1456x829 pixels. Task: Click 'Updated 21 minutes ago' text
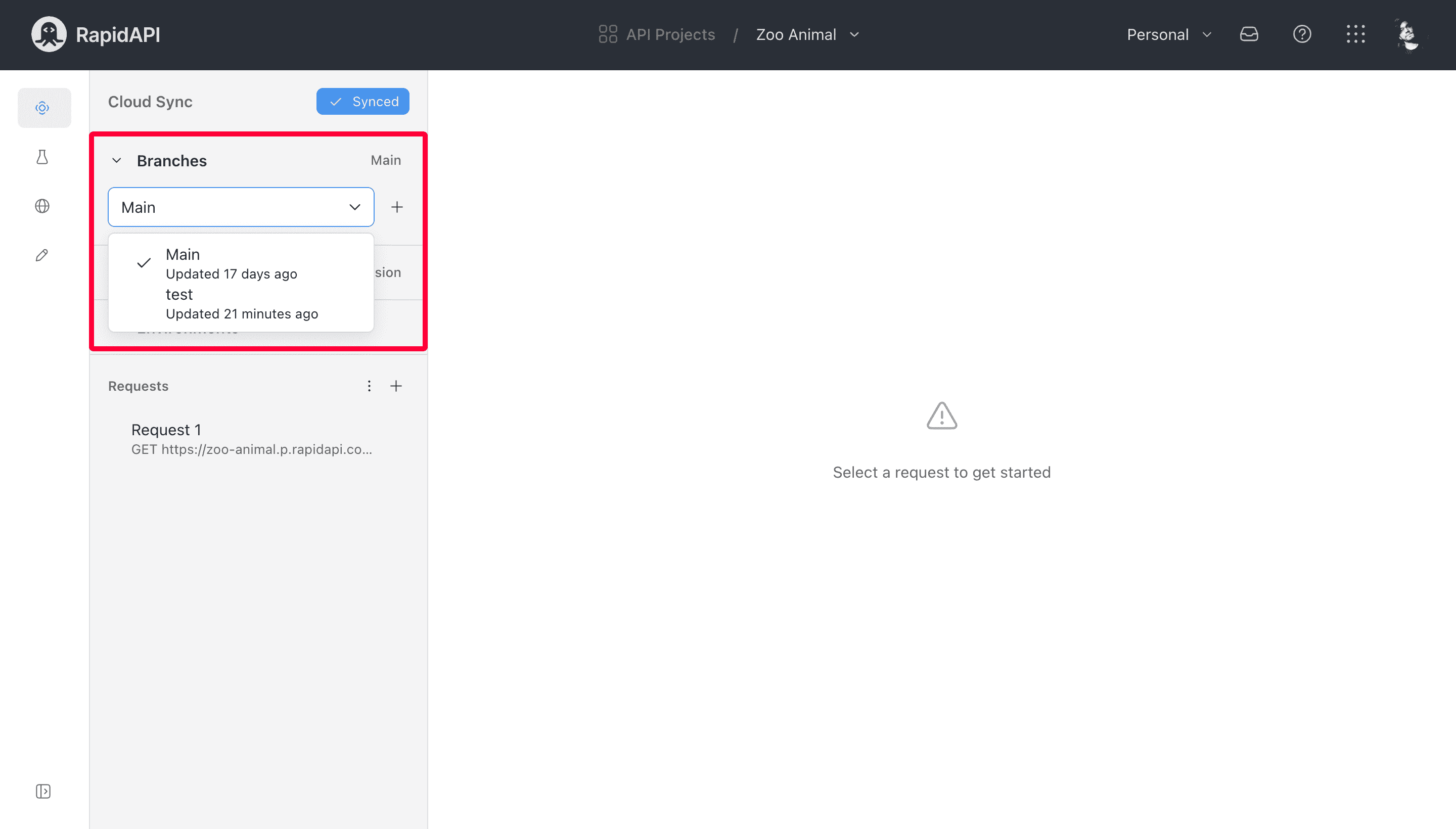242,314
